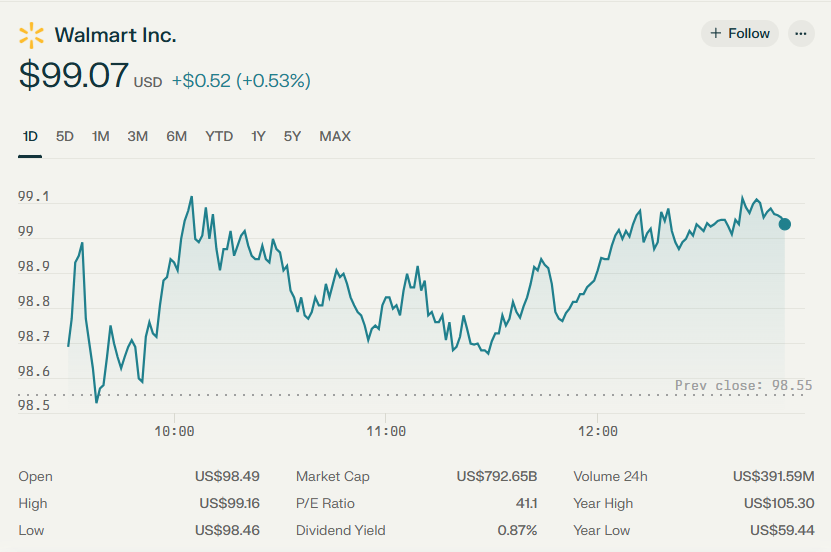This screenshot has height=552, width=831.
Task: Click the Dividend Yield label
Action: point(341,530)
